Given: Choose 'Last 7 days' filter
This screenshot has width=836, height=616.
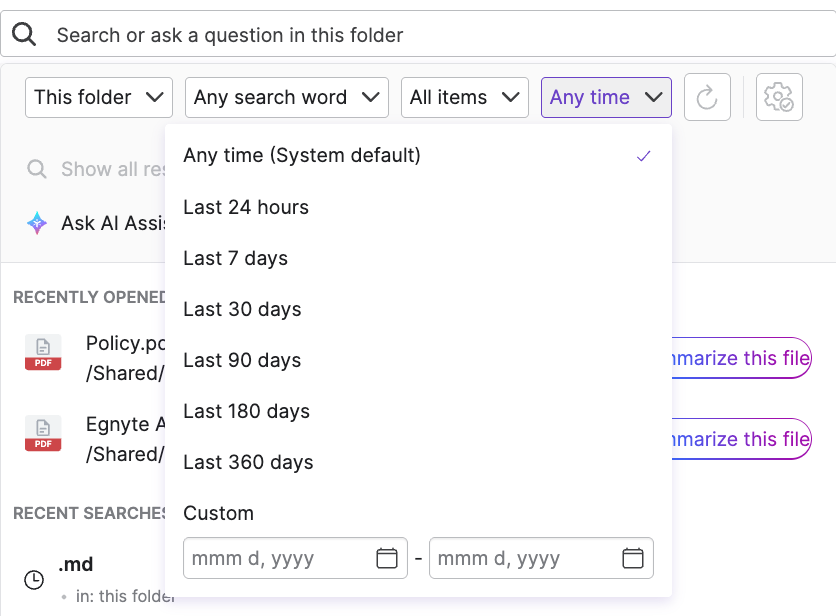Looking at the screenshot, I should [x=419, y=258].
